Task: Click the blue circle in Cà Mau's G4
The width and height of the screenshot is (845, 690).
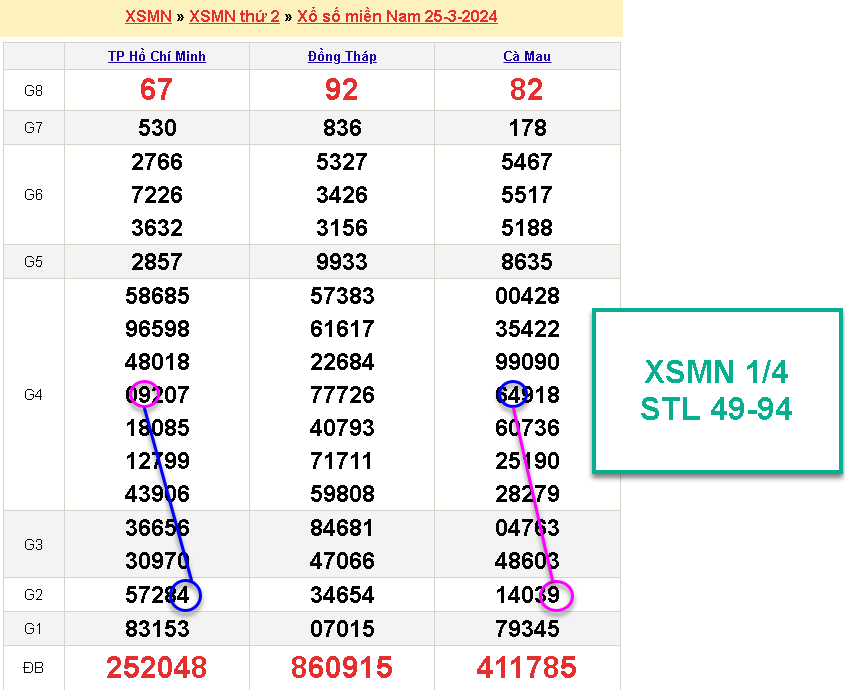Action: point(512,394)
